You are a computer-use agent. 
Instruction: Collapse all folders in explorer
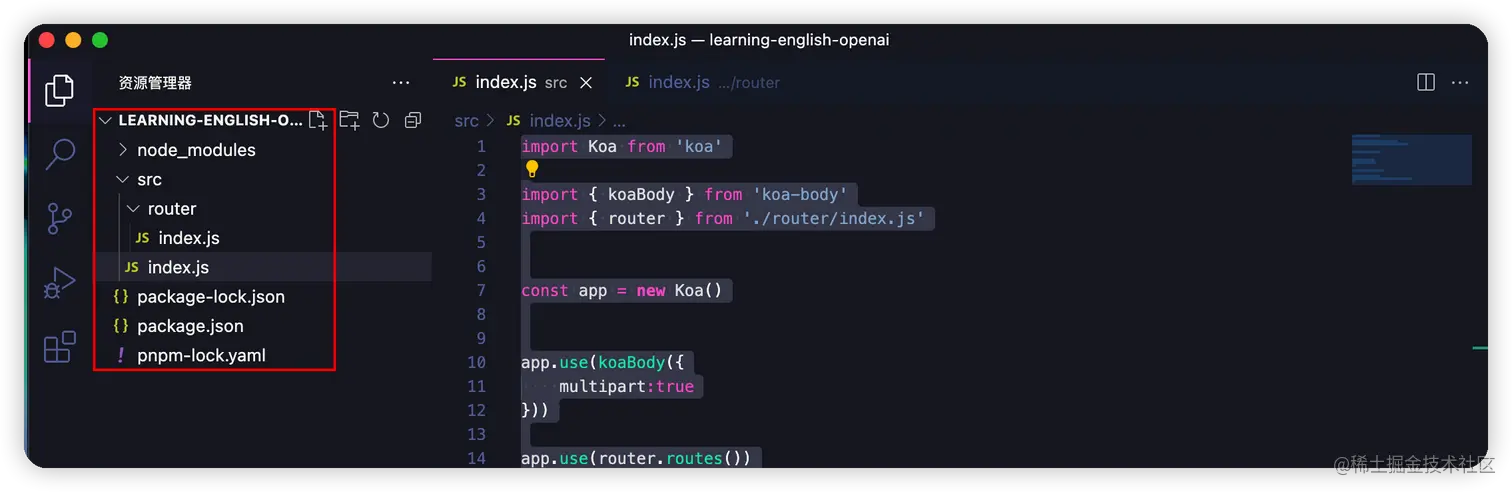point(412,120)
